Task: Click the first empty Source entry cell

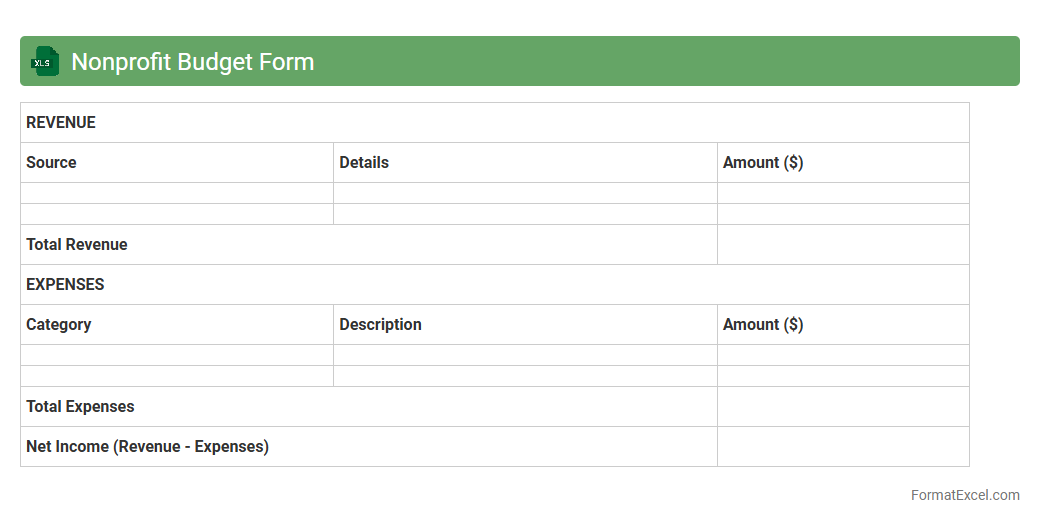Action: pos(176,193)
